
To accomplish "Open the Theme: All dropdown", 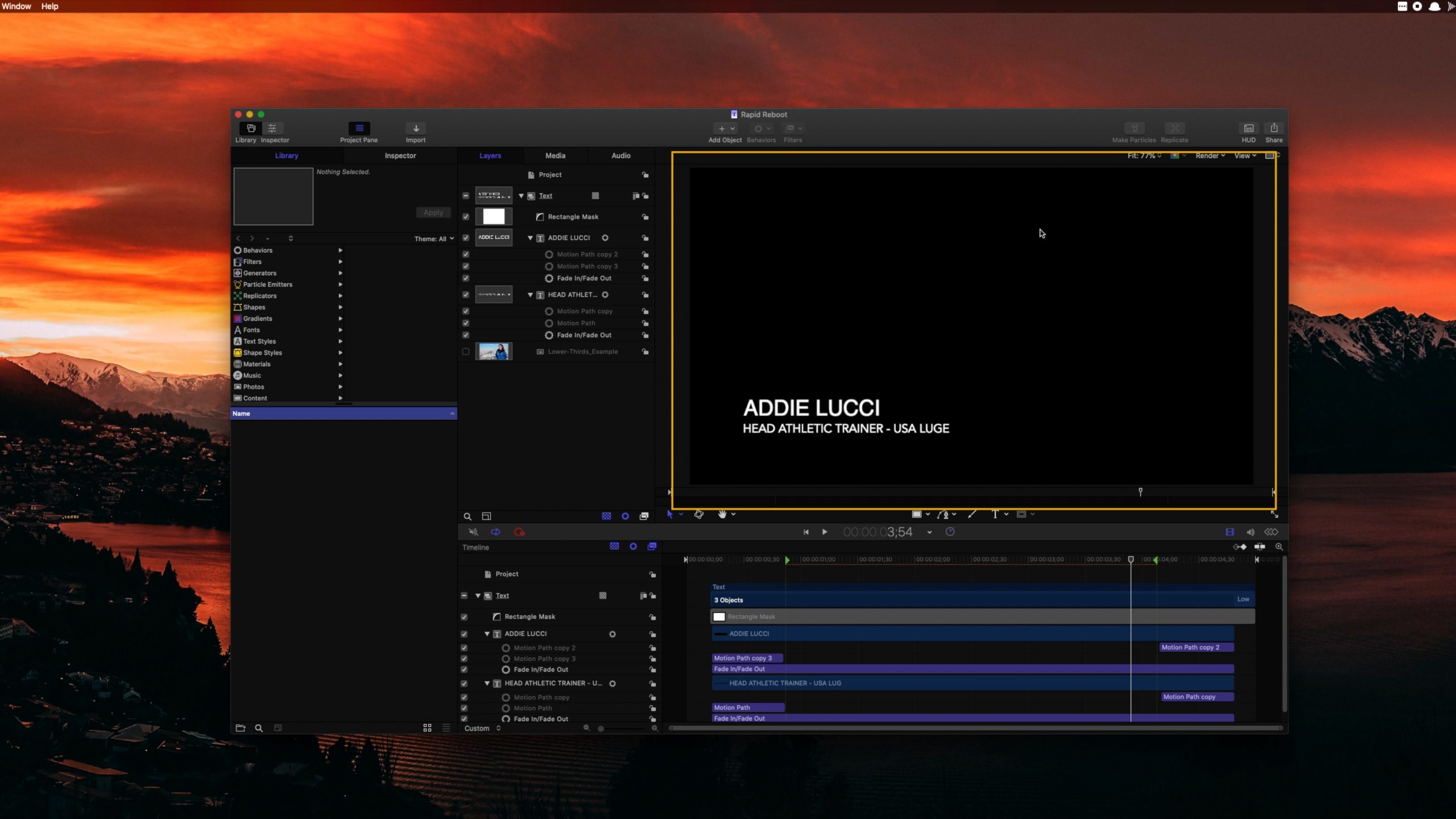I will (434, 239).
